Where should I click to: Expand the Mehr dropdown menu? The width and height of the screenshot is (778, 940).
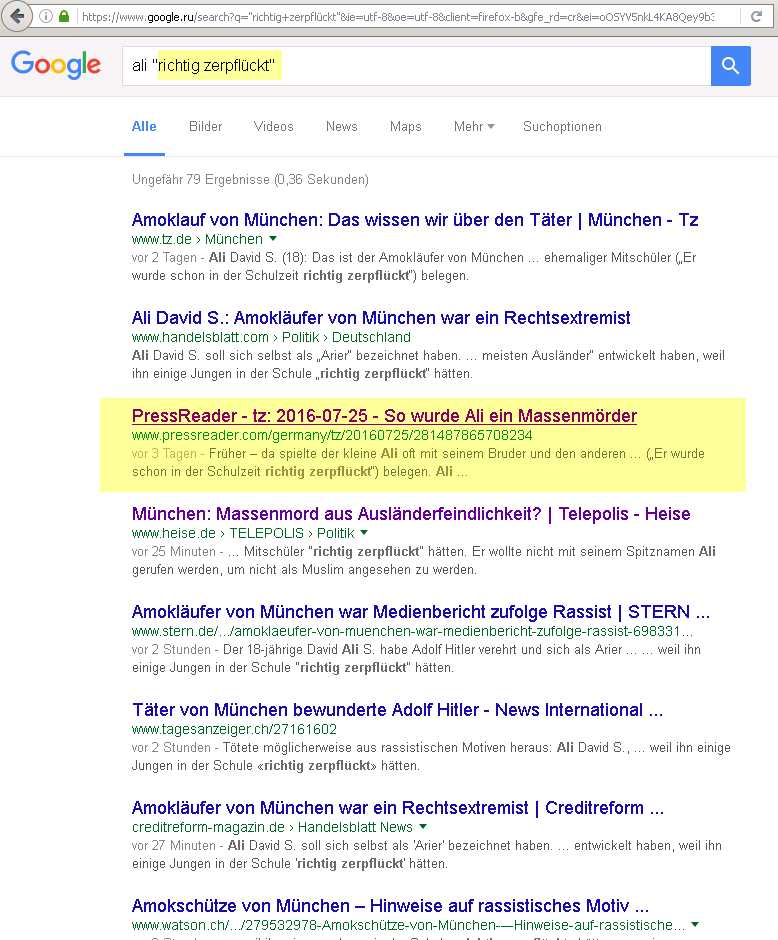point(474,126)
